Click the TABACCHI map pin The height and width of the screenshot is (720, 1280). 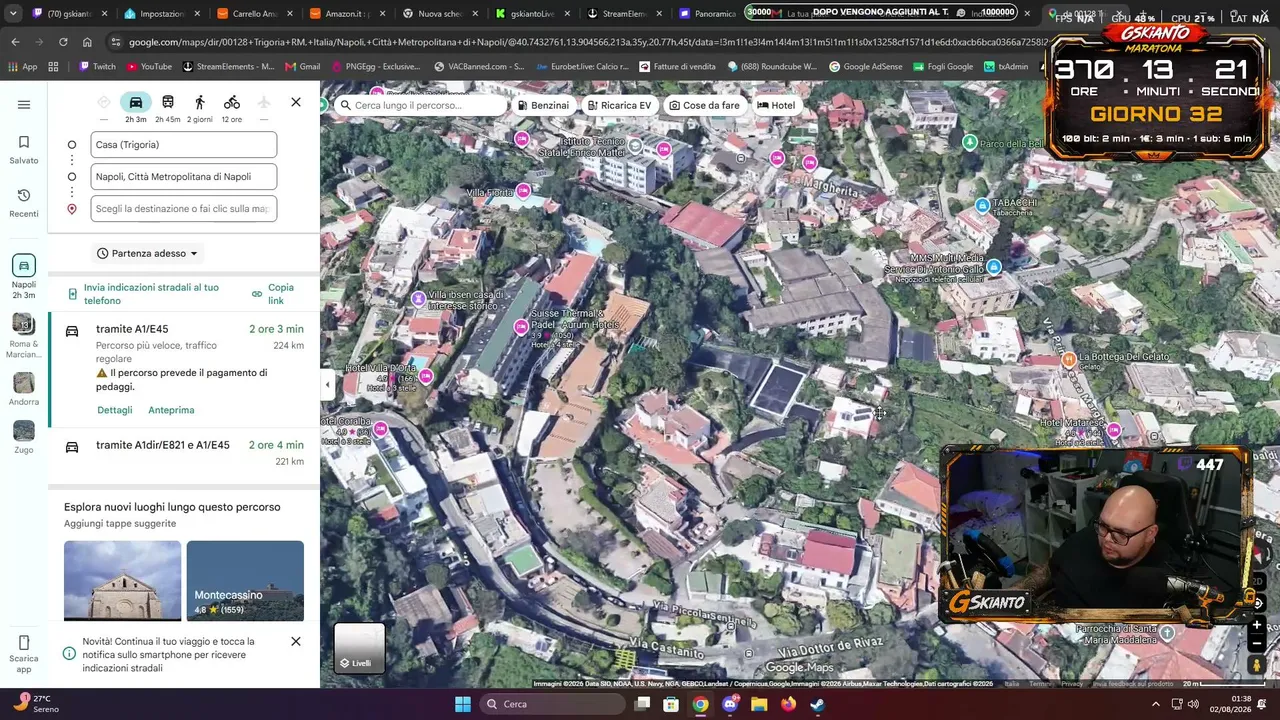pyautogui.click(x=982, y=206)
